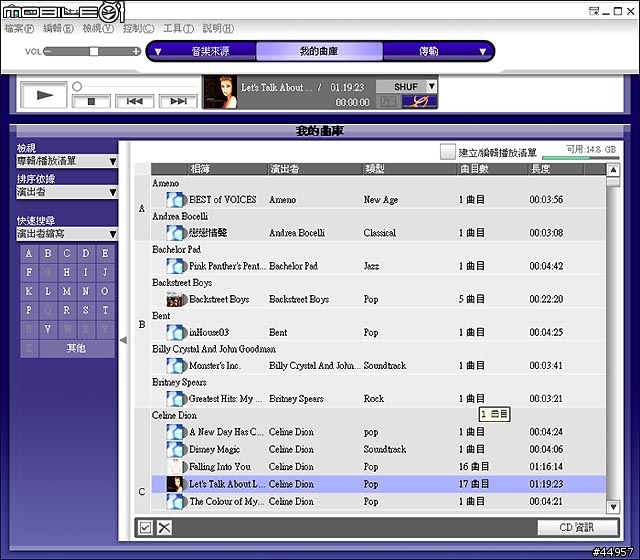Increase volume with the plus icon
The height and width of the screenshot is (560, 640).
coord(136,51)
